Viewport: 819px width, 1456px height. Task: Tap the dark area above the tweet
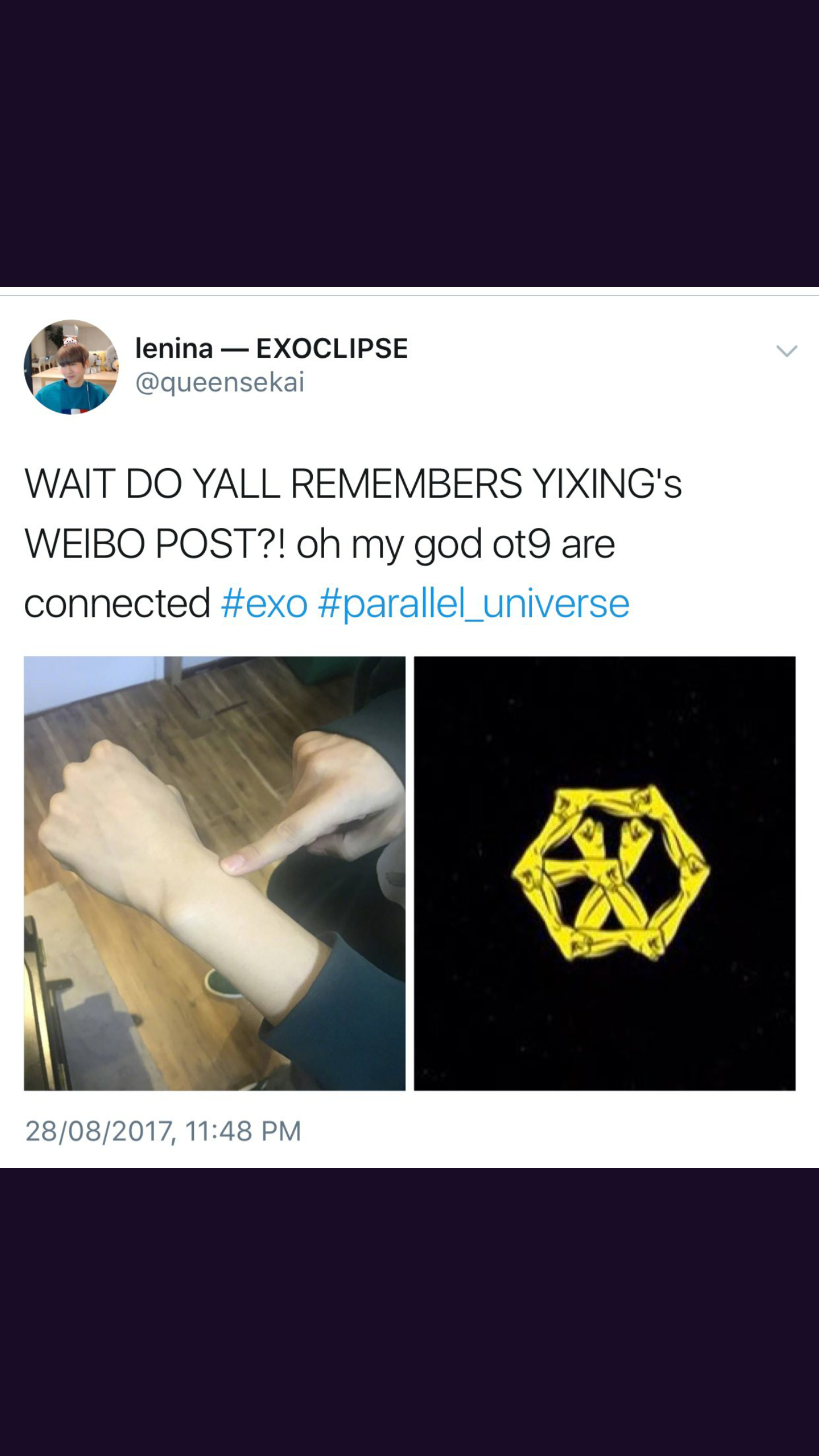tap(409, 143)
